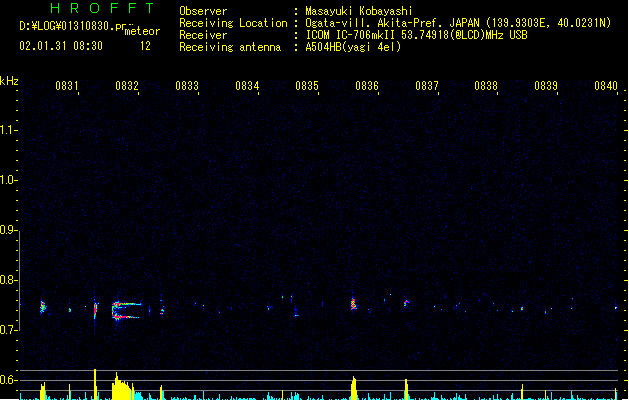
Task: Click the Observer field label
Action: (x=203, y=11)
